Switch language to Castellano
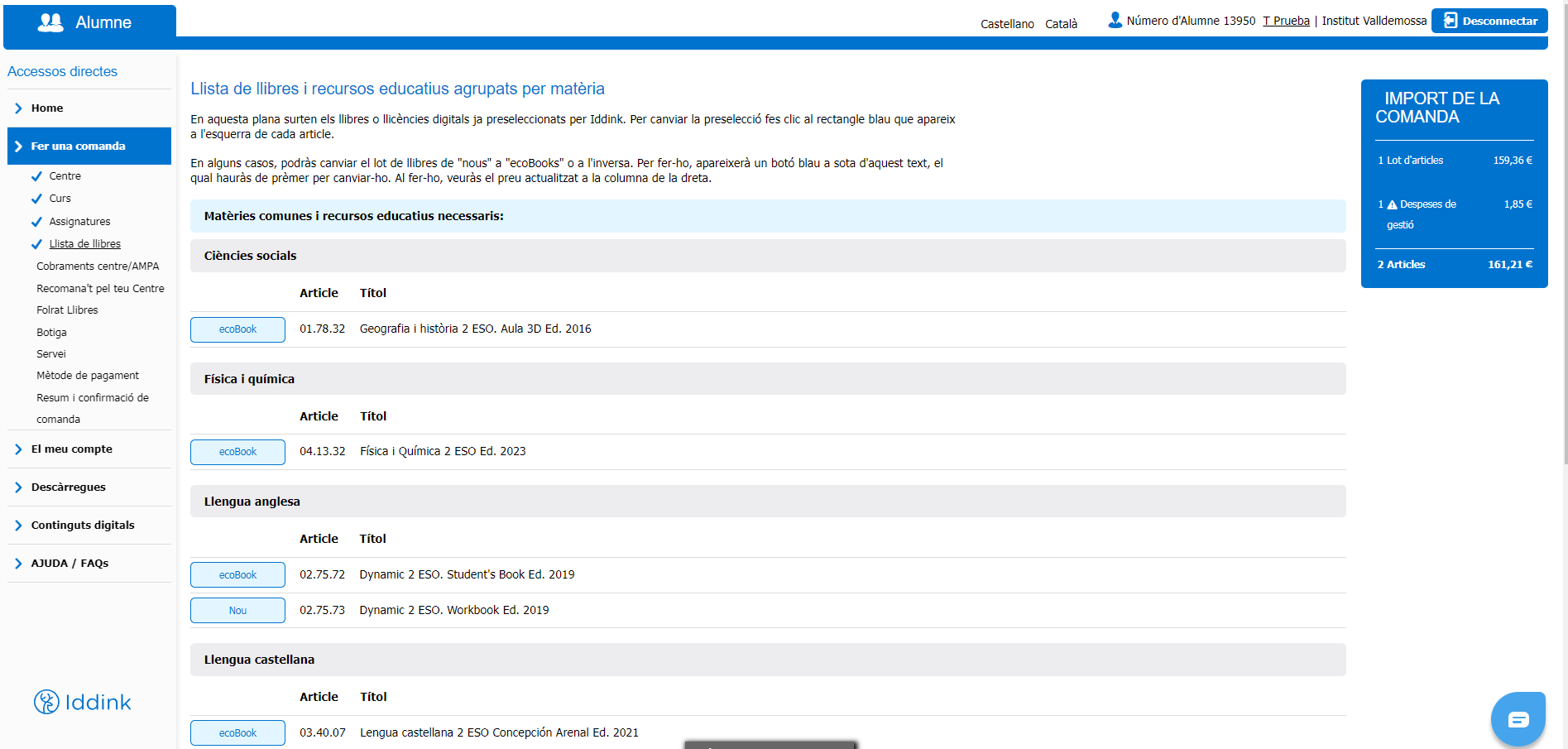 coord(1007,24)
